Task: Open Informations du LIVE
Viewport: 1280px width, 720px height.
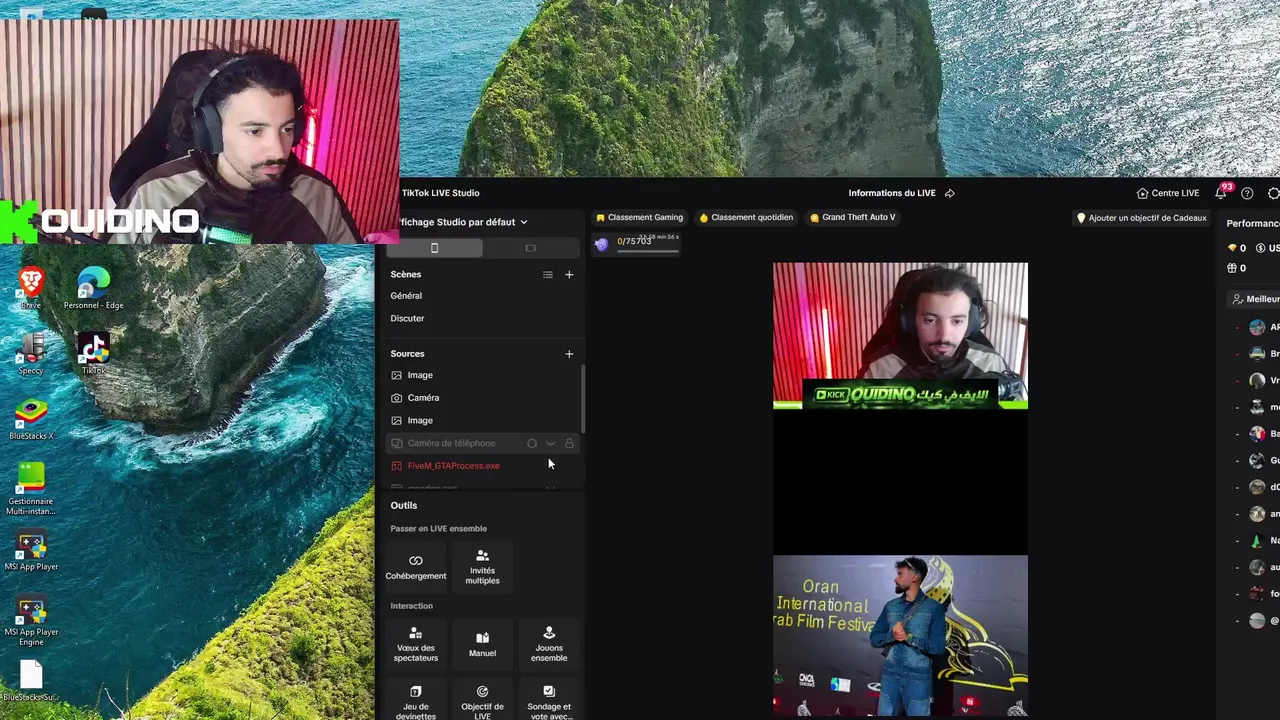Action: click(892, 193)
